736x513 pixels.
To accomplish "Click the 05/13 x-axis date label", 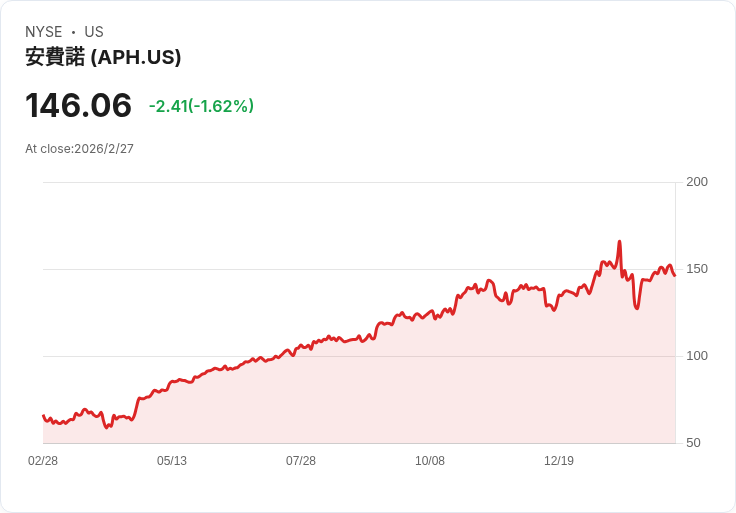I will coord(172,461).
